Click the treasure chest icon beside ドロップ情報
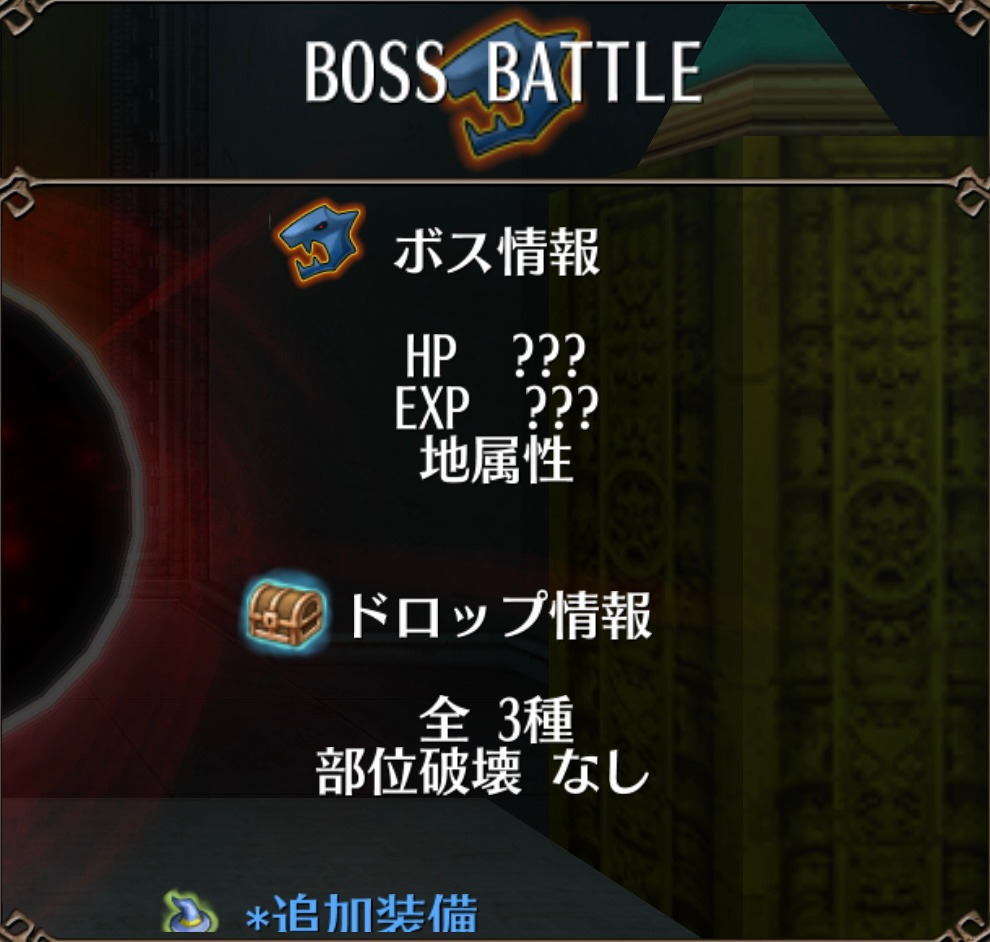The width and height of the screenshot is (990, 942). pos(285,612)
